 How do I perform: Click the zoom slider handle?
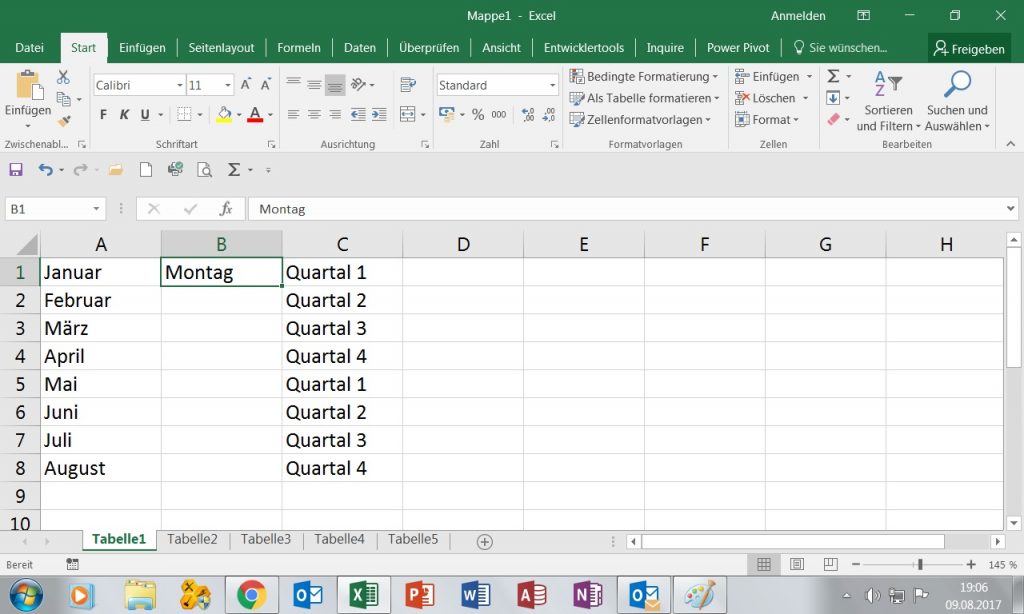[x=920, y=564]
